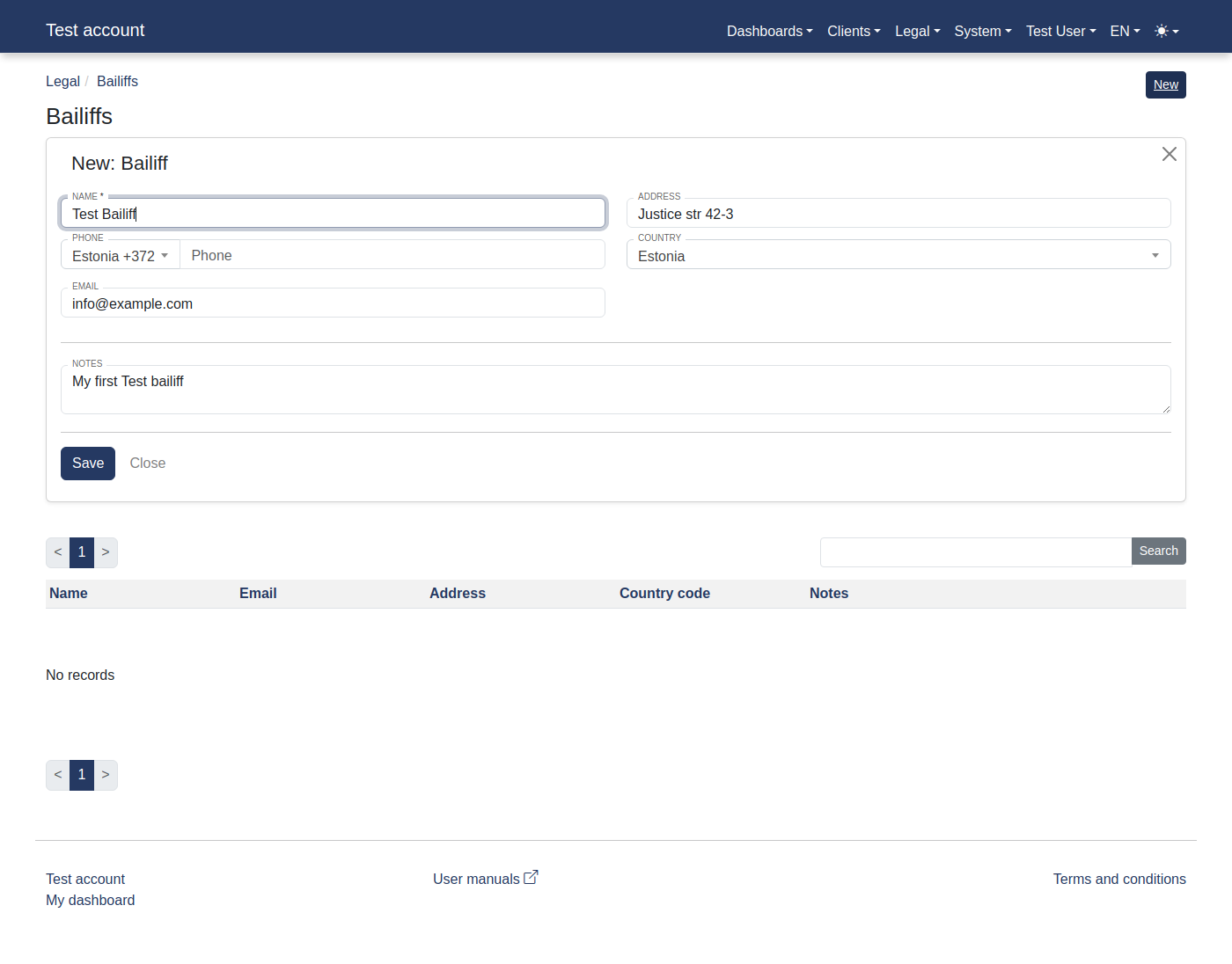Open the EN language selector
The image size is (1232, 964).
[1120, 31]
